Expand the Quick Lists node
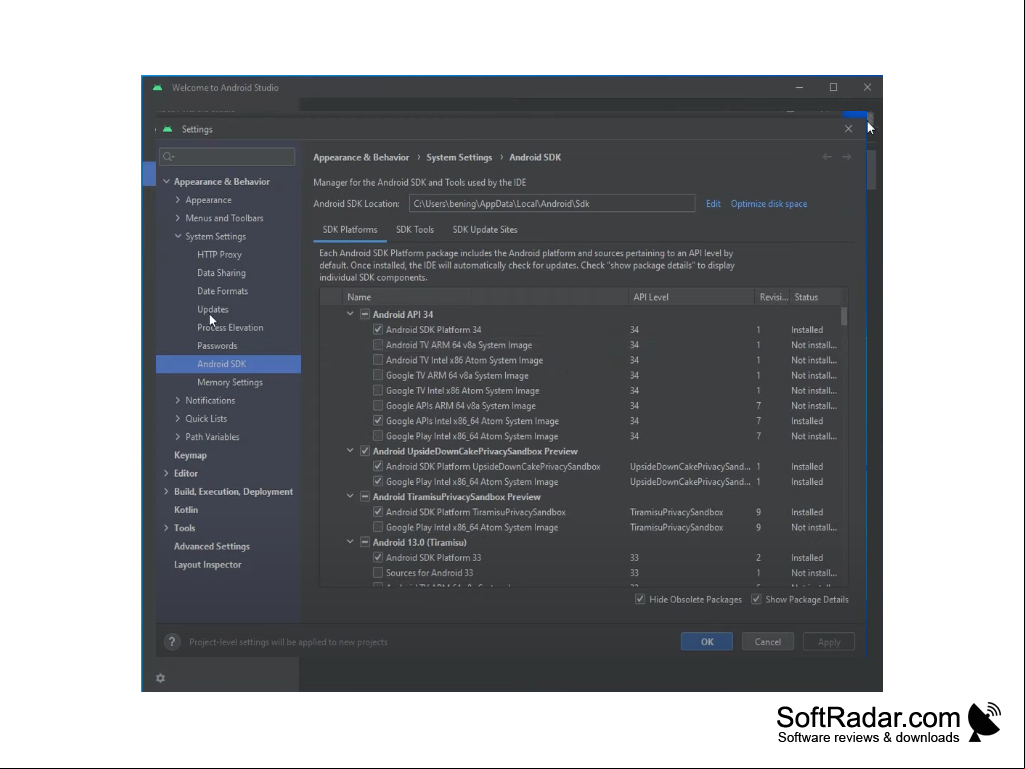 (x=178, y=419)
